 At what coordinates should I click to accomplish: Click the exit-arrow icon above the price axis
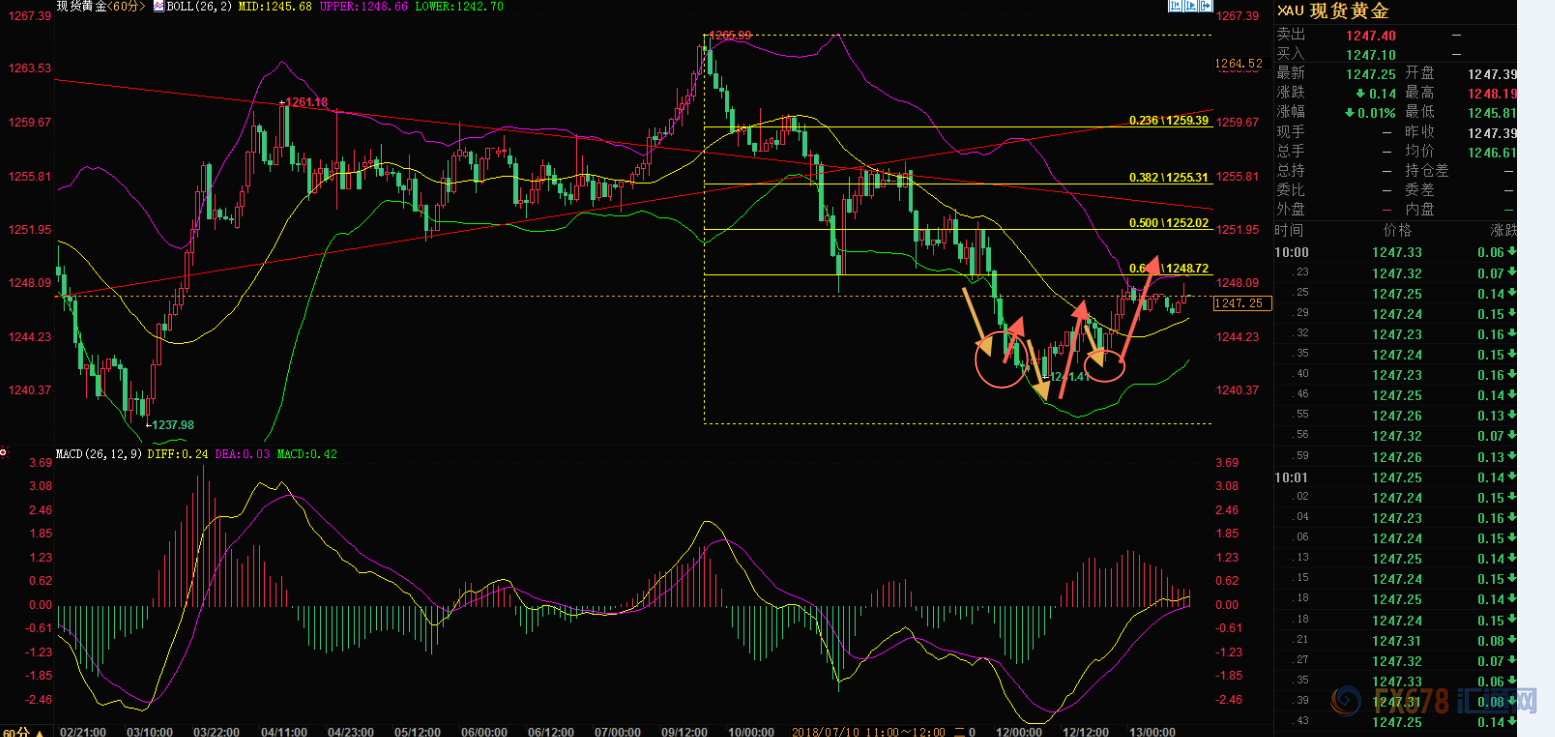click(1205, 5)
